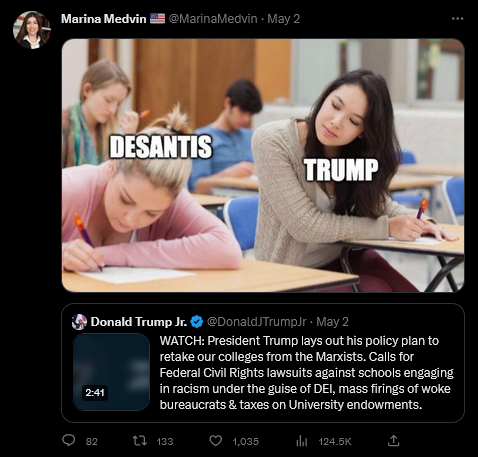The image size is (478, 457).
Task: Open the May 2 tweet timestamp
Action: point(284,19)
